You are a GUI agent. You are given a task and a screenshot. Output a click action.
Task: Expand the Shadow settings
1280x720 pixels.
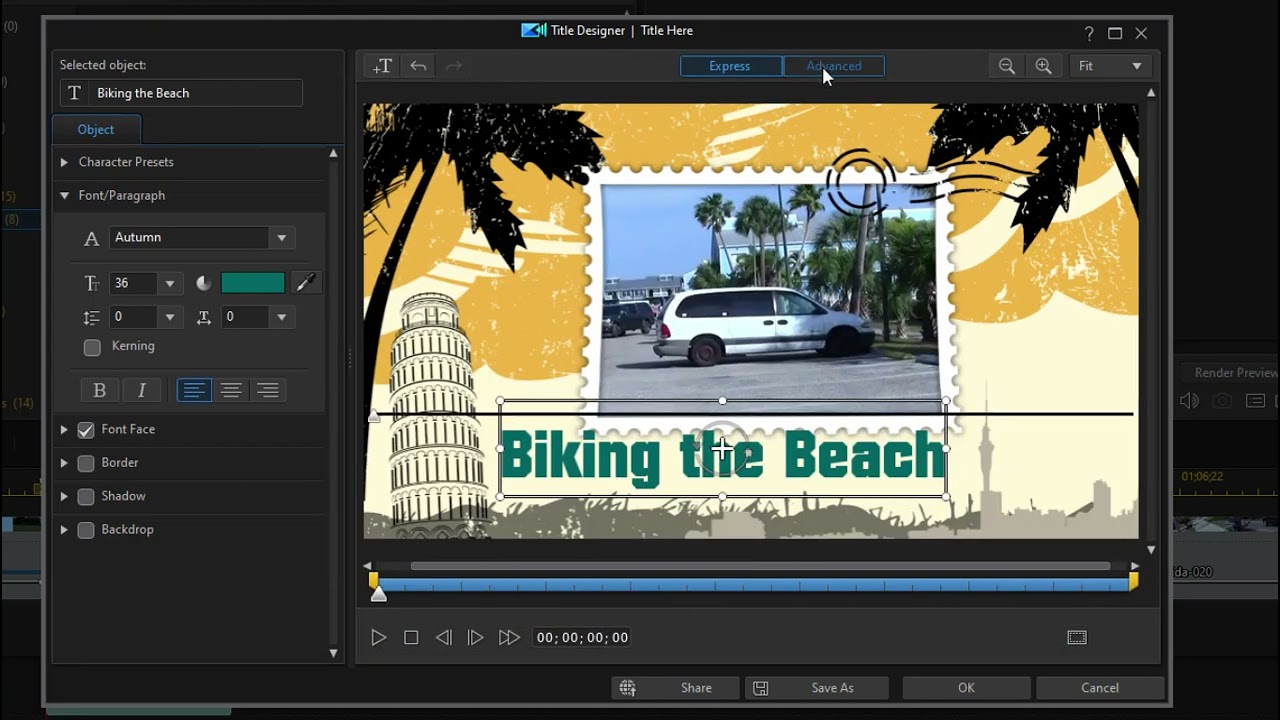(x=64, y=497)
